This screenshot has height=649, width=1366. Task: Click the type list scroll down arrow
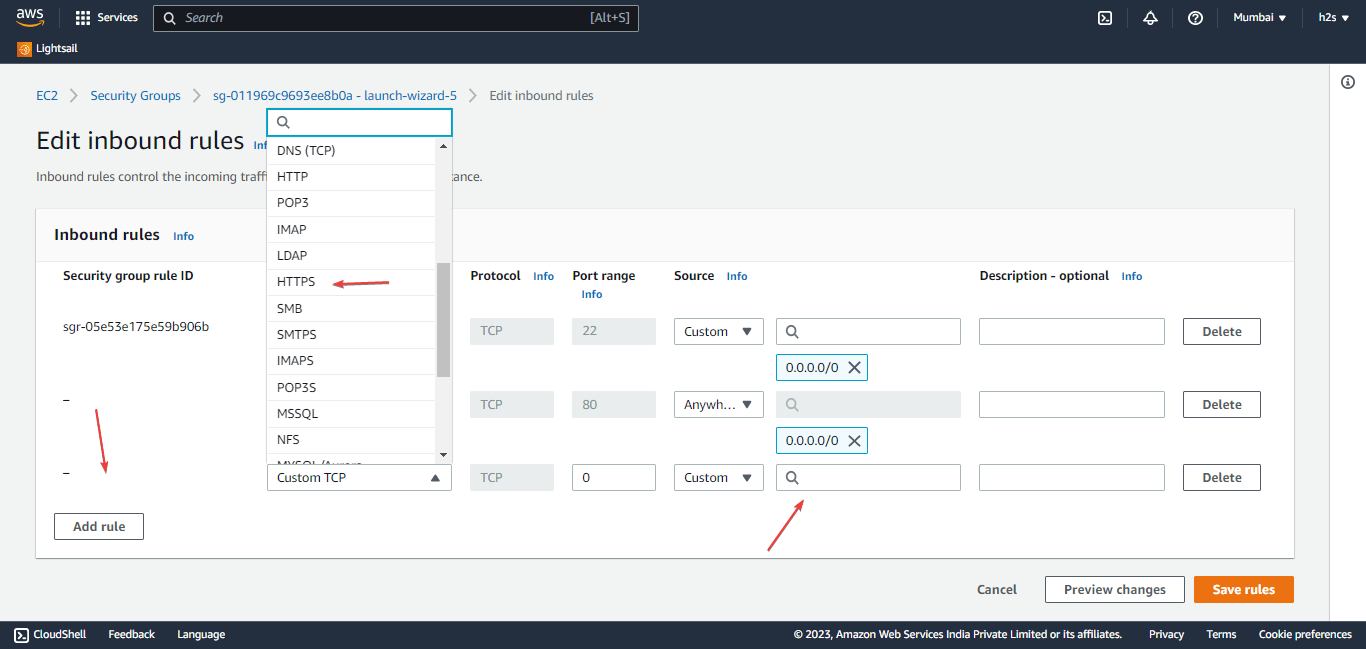(444, 455)
